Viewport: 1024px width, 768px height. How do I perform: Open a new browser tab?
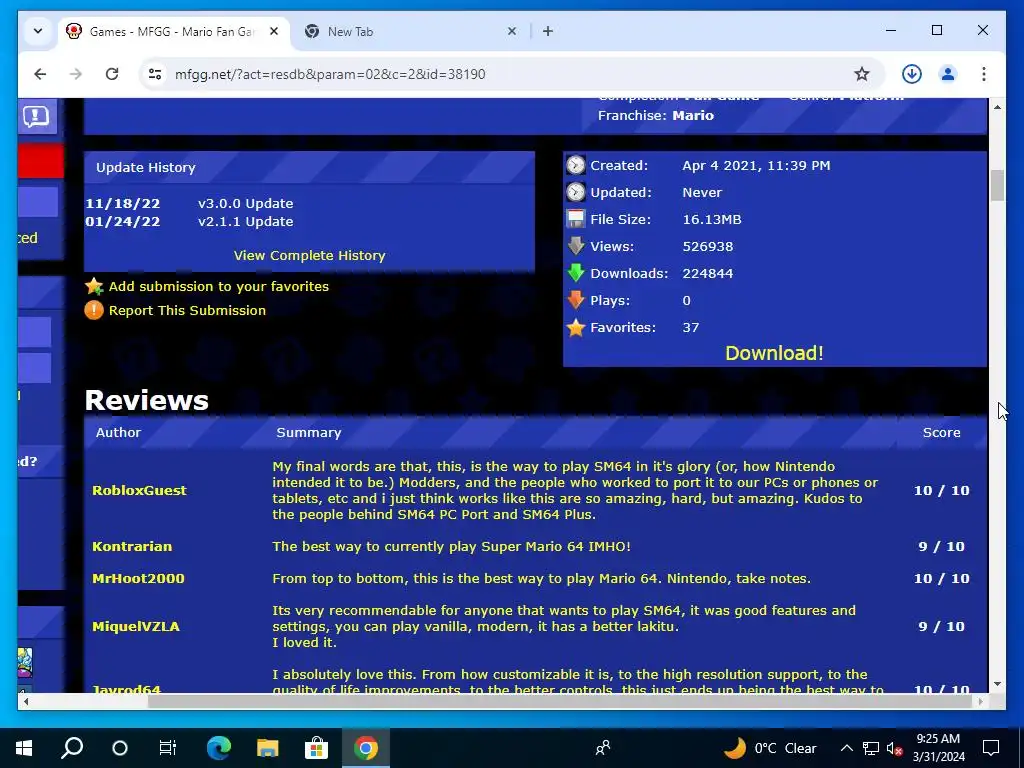pyautogui.click(x=548, y=31)
